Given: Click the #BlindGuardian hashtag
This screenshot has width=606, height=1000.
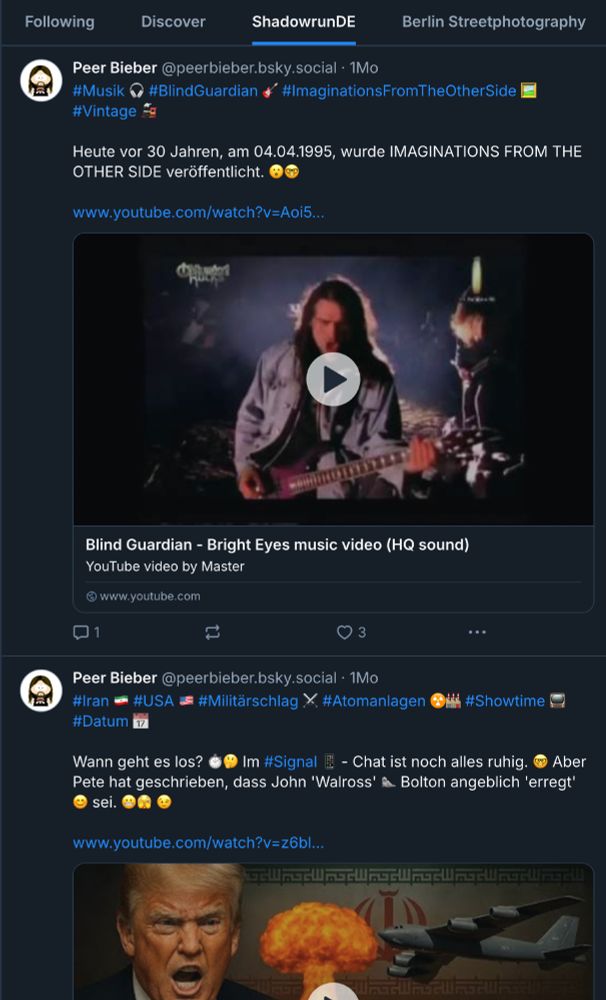Looking at the screenshot, I should point(203,91).
